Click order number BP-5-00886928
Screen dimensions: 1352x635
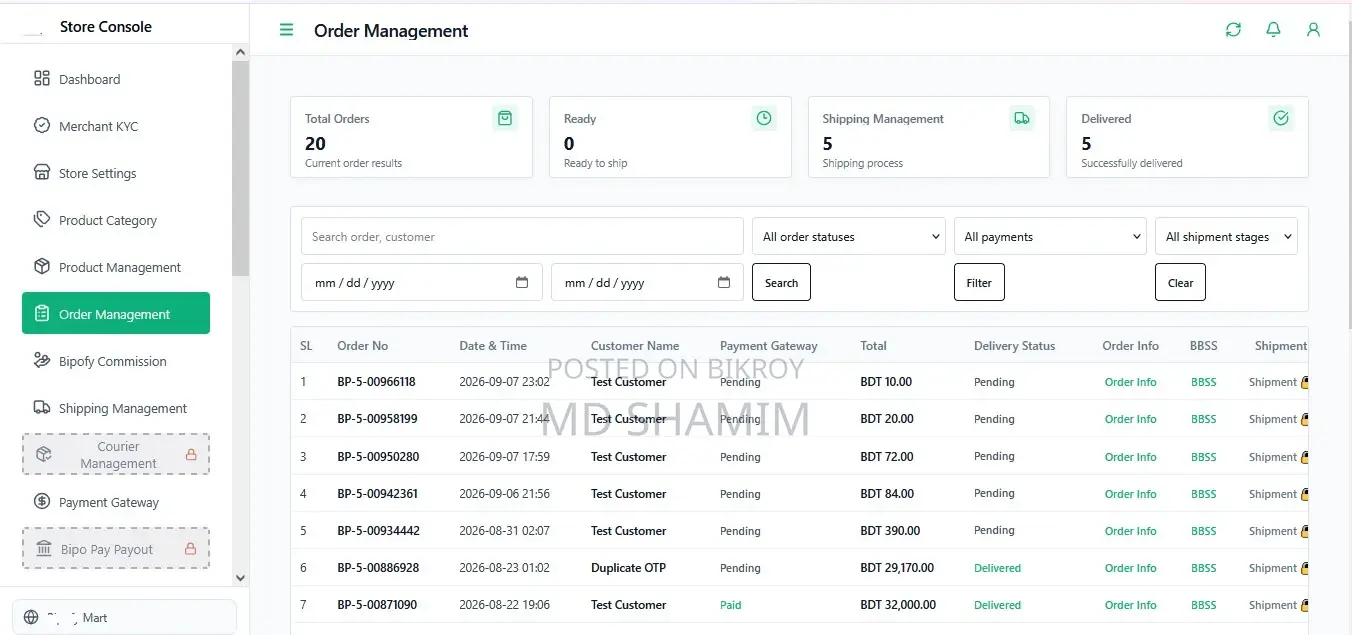coord(378,568)
